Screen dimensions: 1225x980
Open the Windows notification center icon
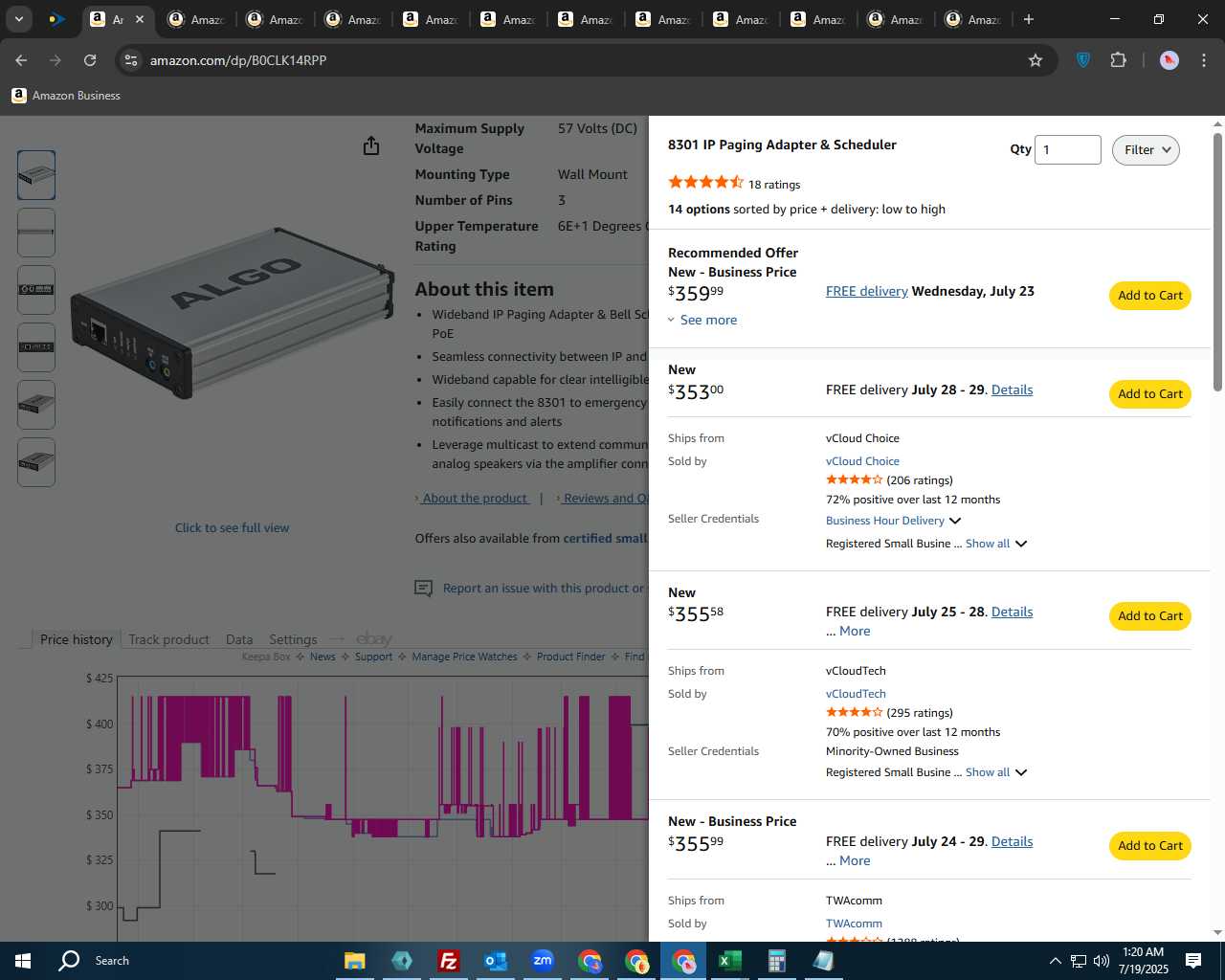1193,961
